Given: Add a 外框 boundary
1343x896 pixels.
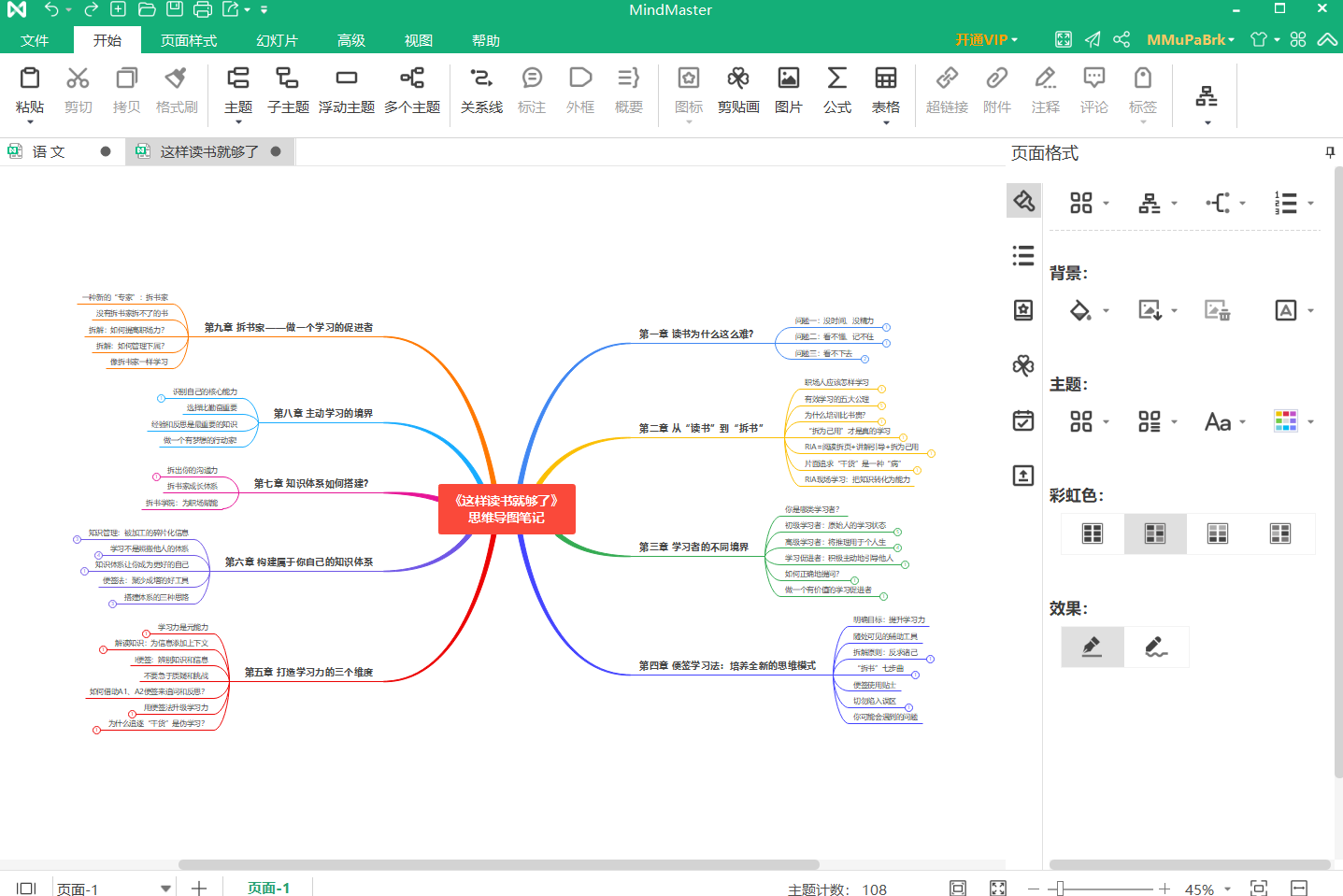Looking at the screenshot, I should click(x=580, y=91).
